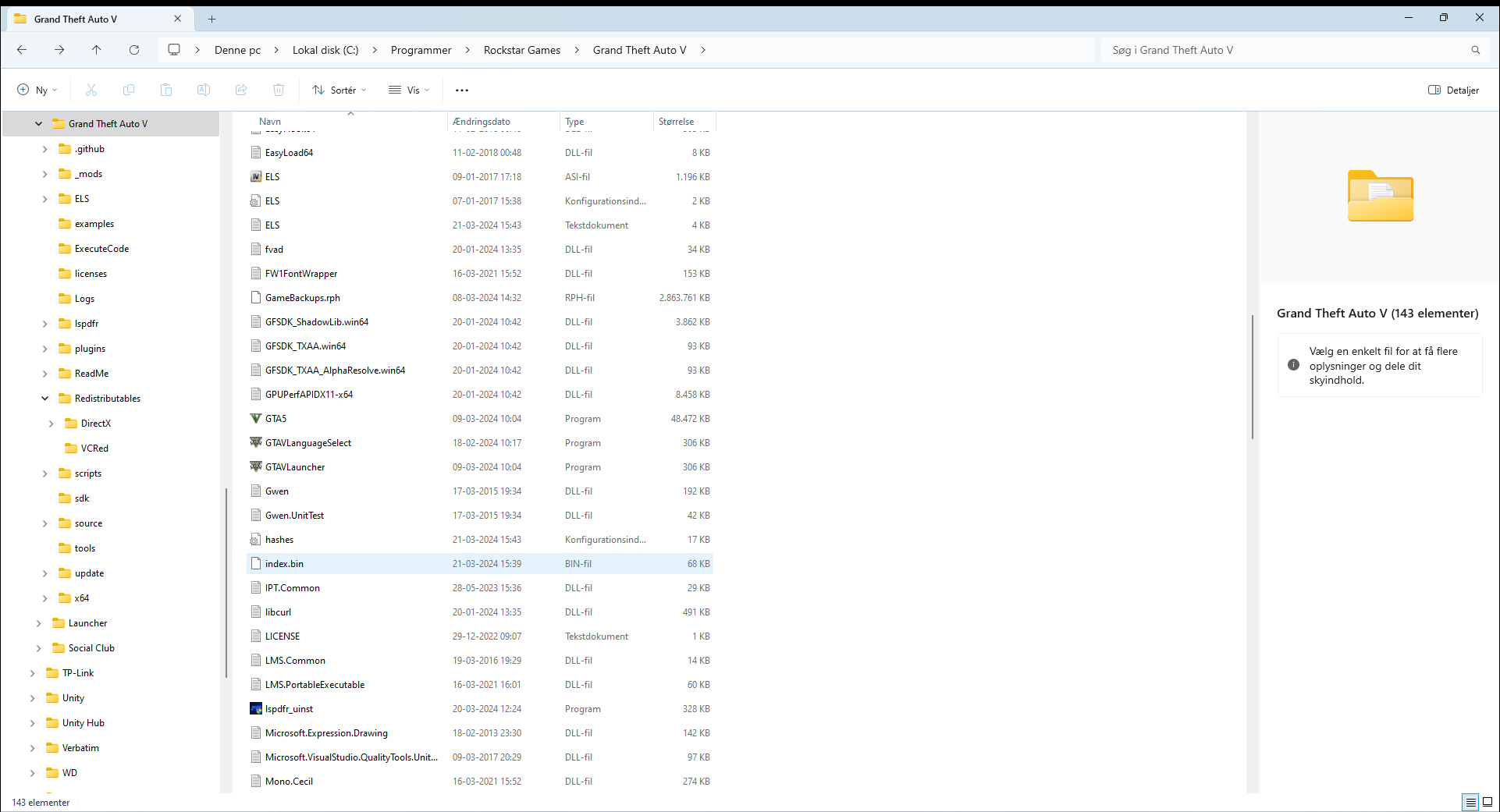Switch to large thumbnails view in status bar

tap(1488, 802)
